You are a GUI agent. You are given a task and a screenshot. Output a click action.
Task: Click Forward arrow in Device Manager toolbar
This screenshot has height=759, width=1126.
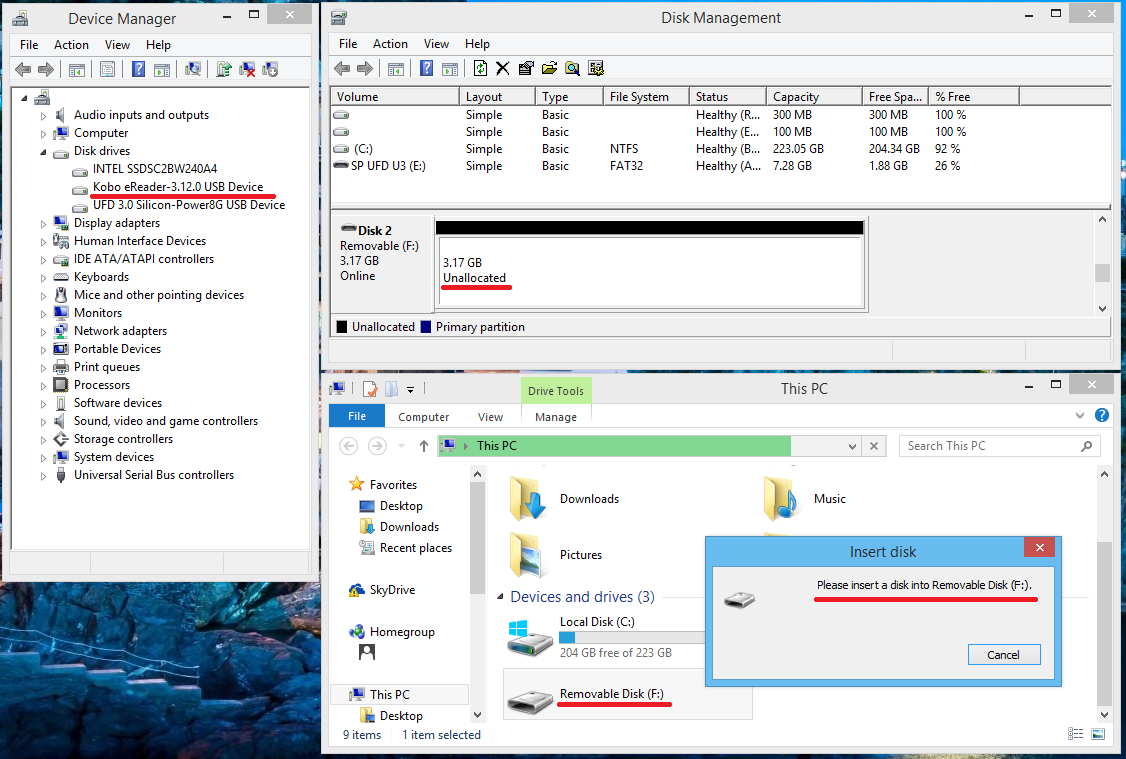click(46, 70)
